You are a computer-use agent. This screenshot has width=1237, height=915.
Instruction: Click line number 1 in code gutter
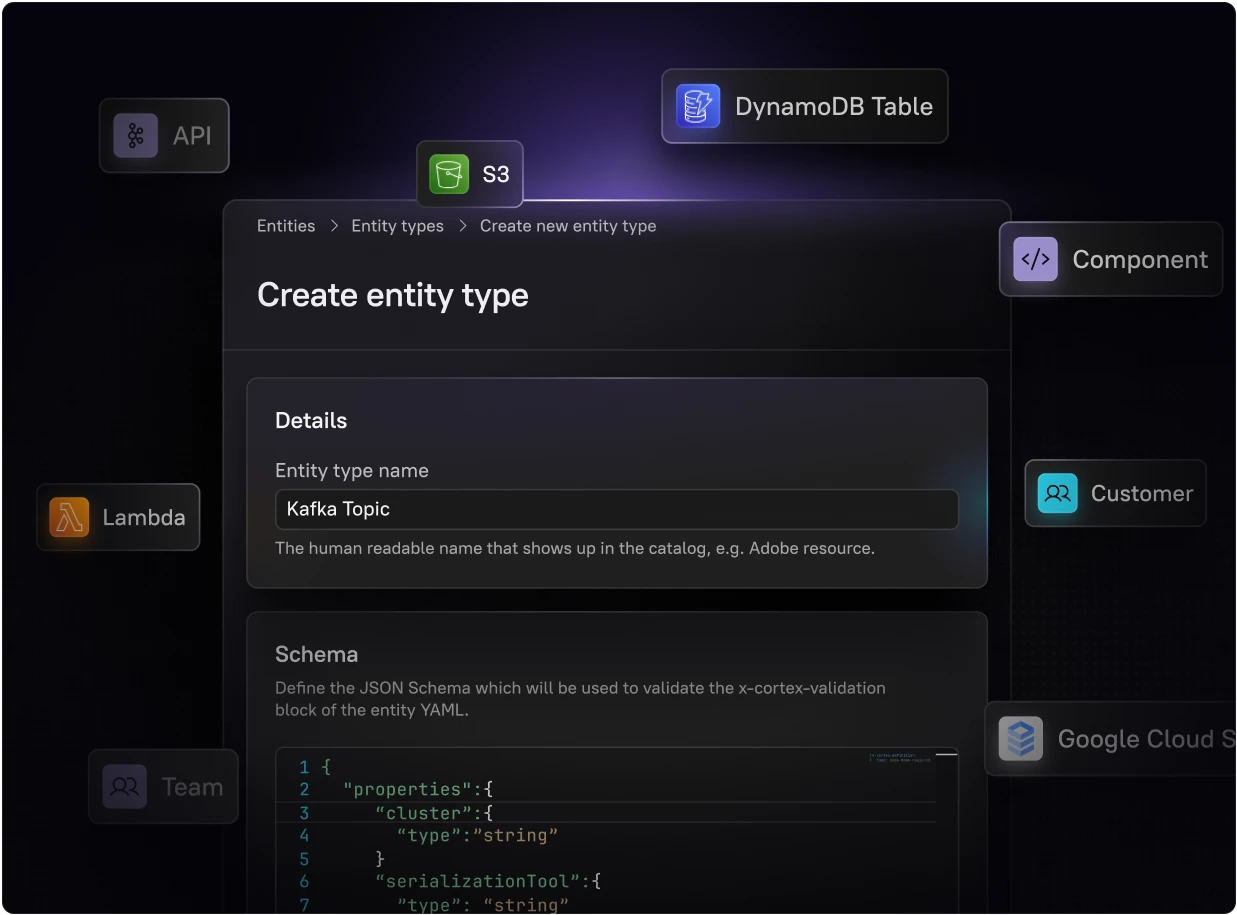304,767
